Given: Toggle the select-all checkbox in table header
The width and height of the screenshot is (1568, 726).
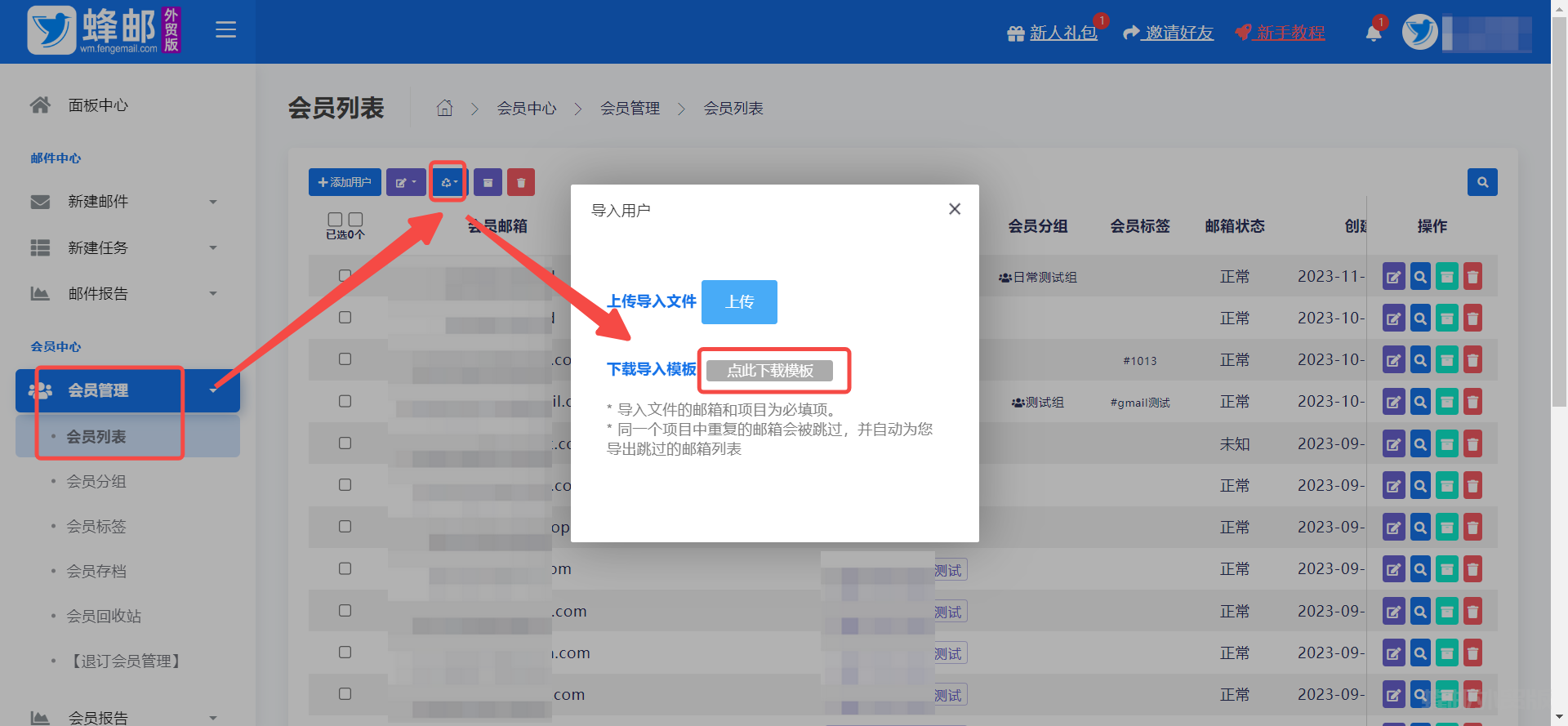Looking at the screenshot, I should 335,220.
